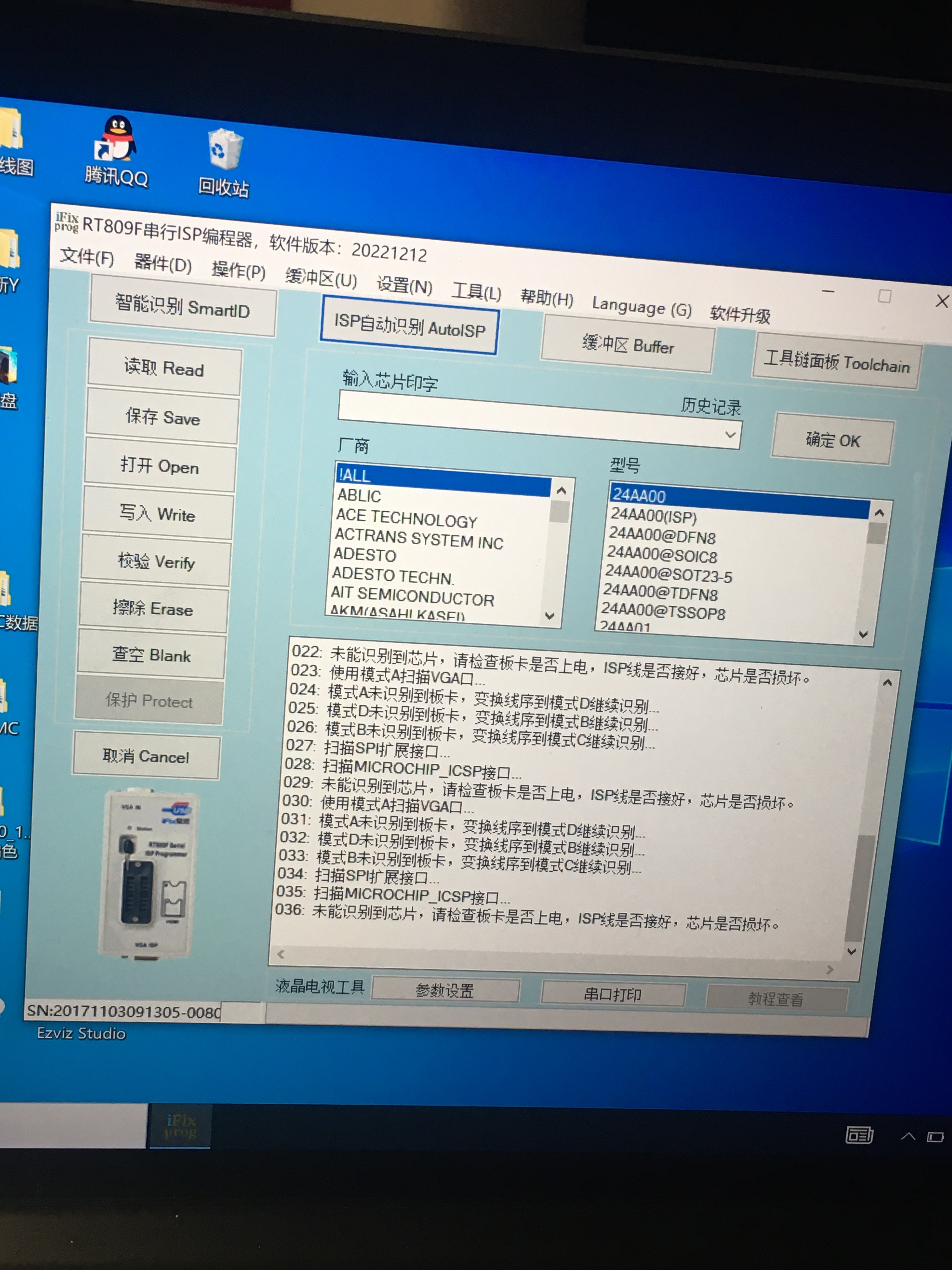
Task: Select ACE TECHNOLOGY in manufacturer list
Action: click(x=406, y=519)
